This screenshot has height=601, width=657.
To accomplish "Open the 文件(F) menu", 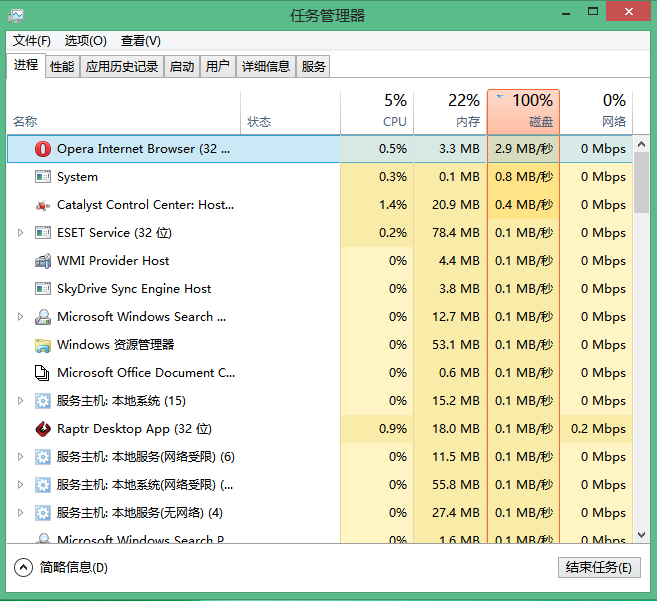I will tap(32, 41).
